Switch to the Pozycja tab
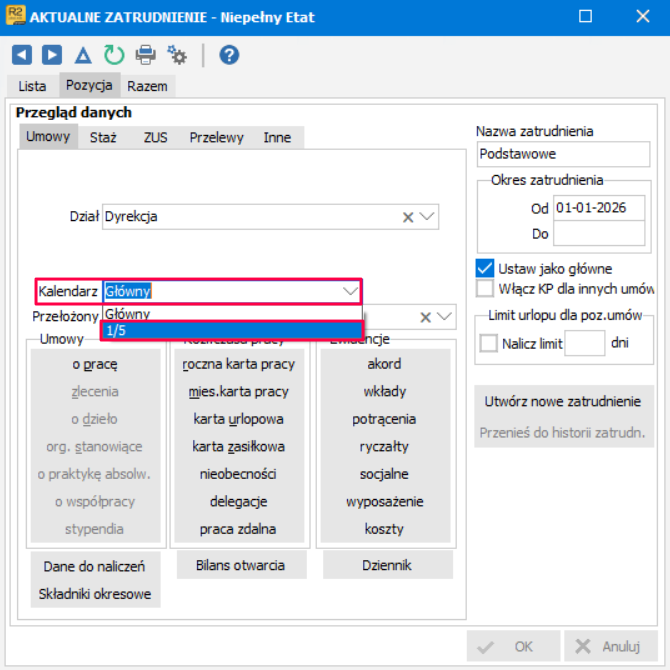Viewport: 670px width, 670px height. [89, 85]
